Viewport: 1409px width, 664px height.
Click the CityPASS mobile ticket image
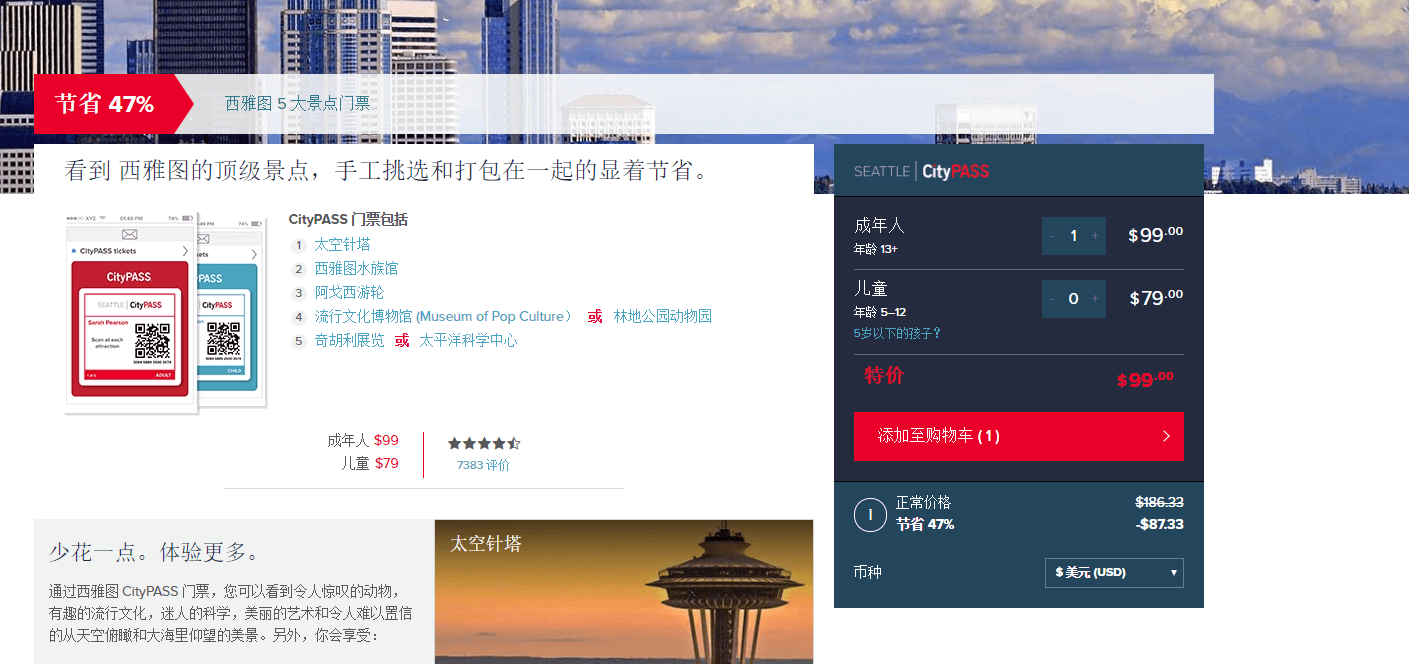(166, 311)
